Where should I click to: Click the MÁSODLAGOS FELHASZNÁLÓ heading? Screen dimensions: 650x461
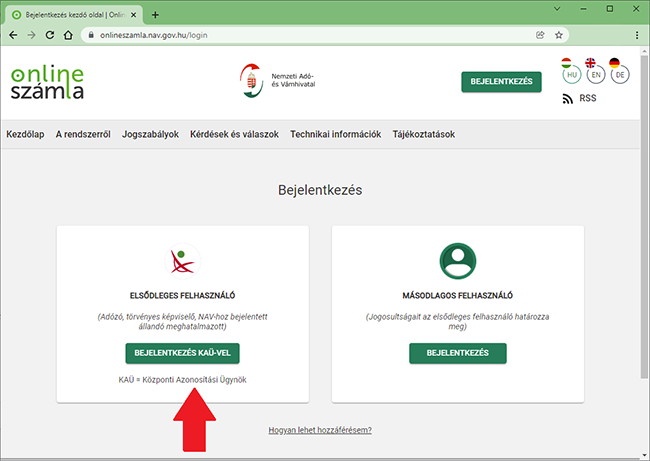click(x=458, y=296)
